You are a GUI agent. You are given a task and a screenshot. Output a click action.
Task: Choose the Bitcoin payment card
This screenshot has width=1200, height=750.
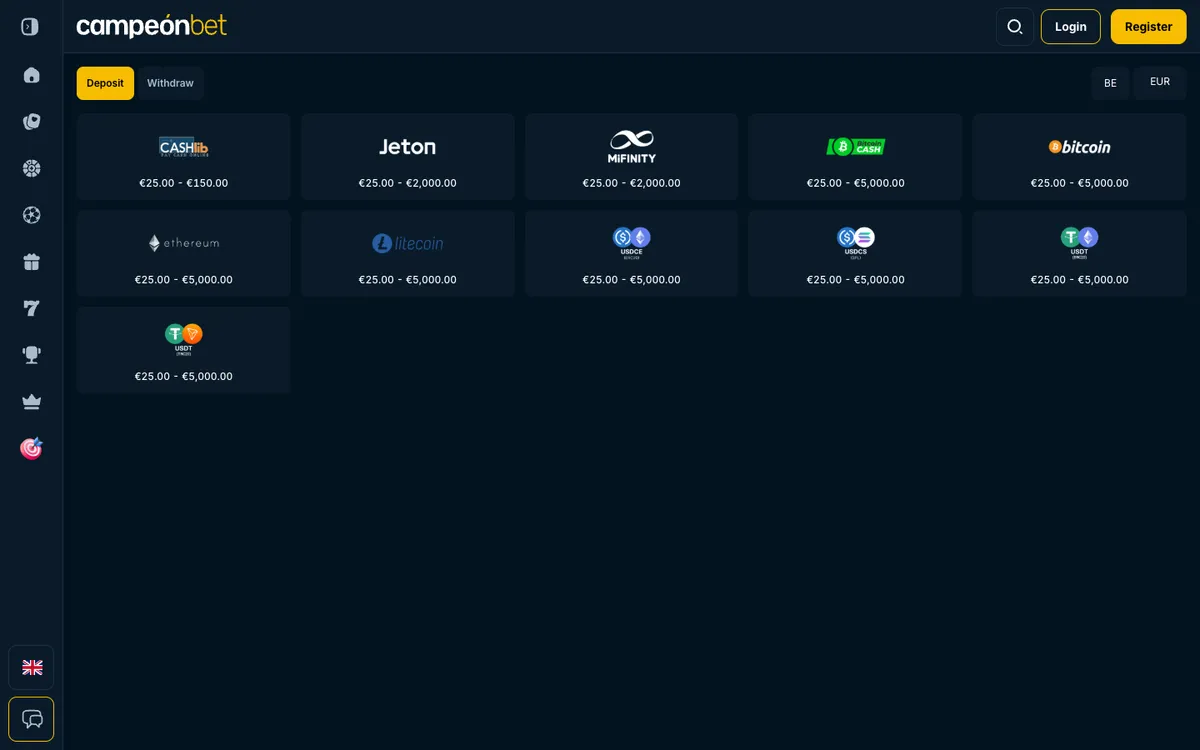click(x=1080, y=157)
